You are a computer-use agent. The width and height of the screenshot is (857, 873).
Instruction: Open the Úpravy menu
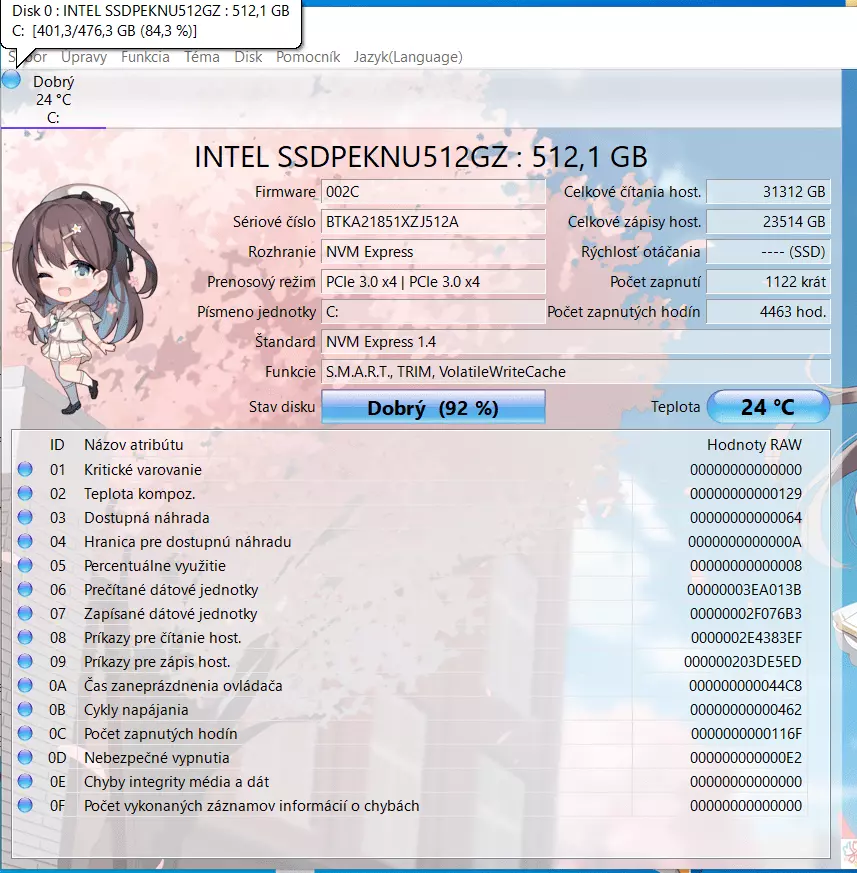[x=84, y=57]
